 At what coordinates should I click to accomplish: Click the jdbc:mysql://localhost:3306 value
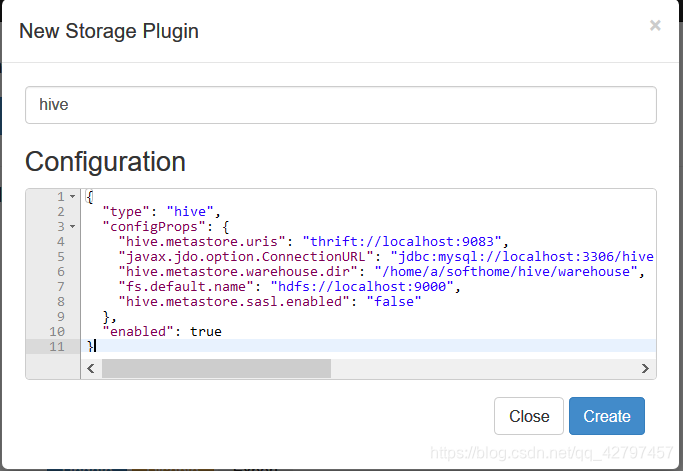pyautogui.click(x=522, y=257)
